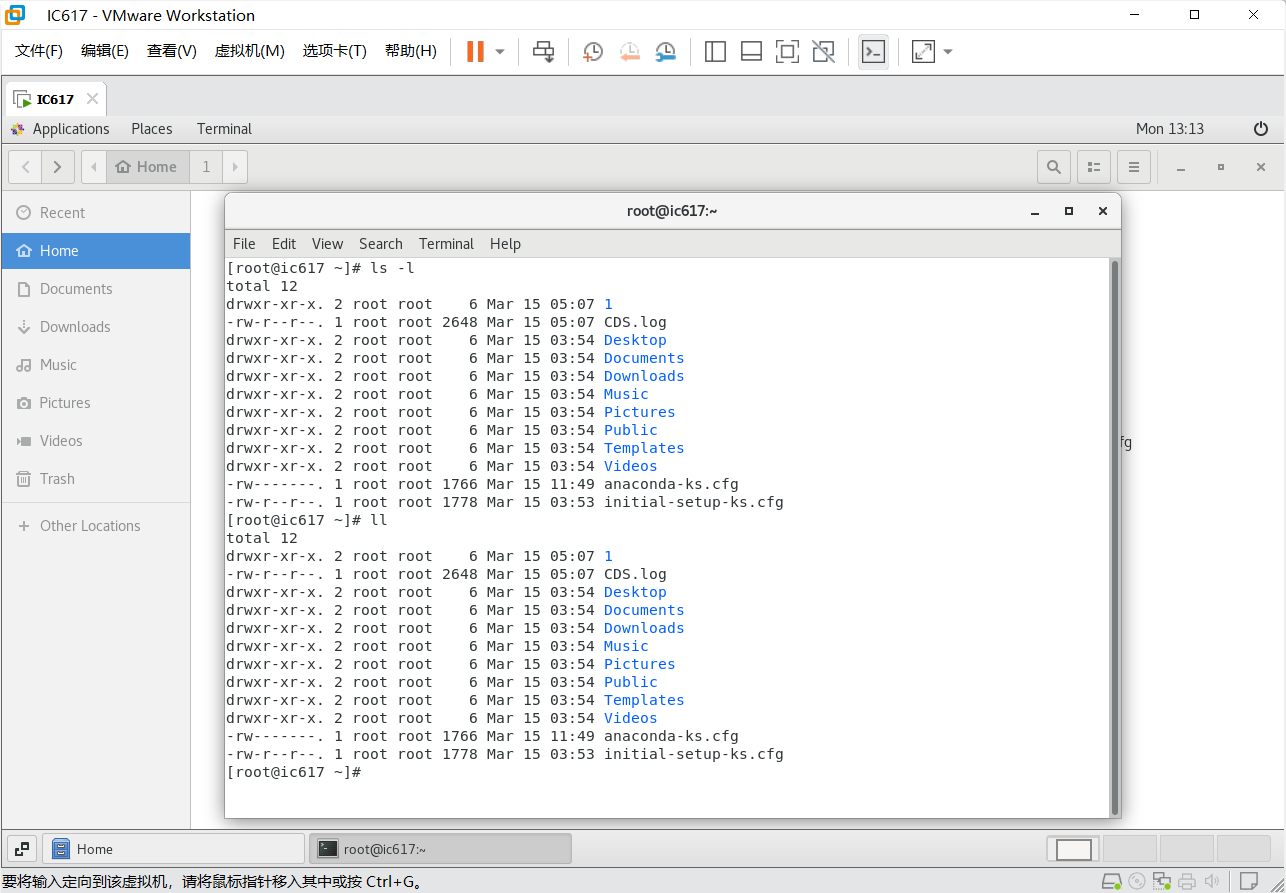Take a snapshot of this virtual machine
The height and width of the screenshot is (893, 1286).
click(593, 51)
